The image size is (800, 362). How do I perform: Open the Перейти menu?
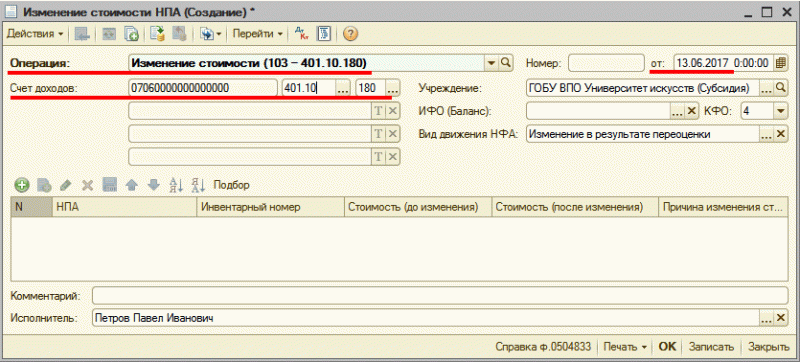coord(258,34)
